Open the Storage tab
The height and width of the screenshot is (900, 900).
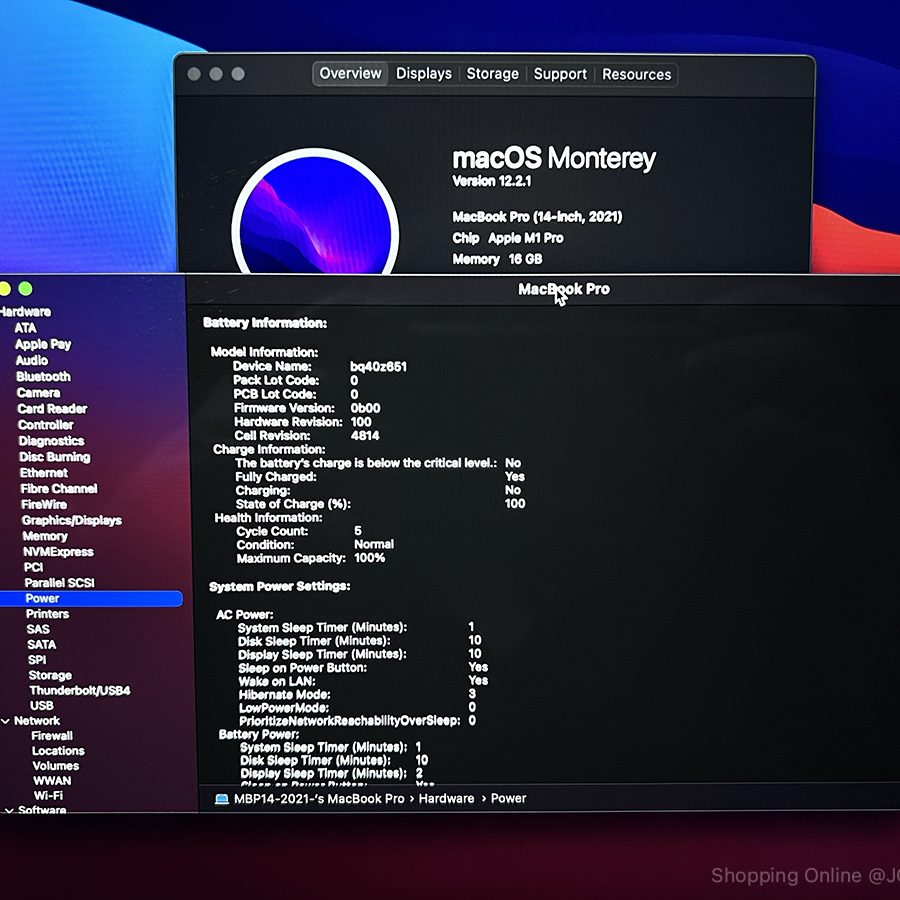(x=492, y=73)
